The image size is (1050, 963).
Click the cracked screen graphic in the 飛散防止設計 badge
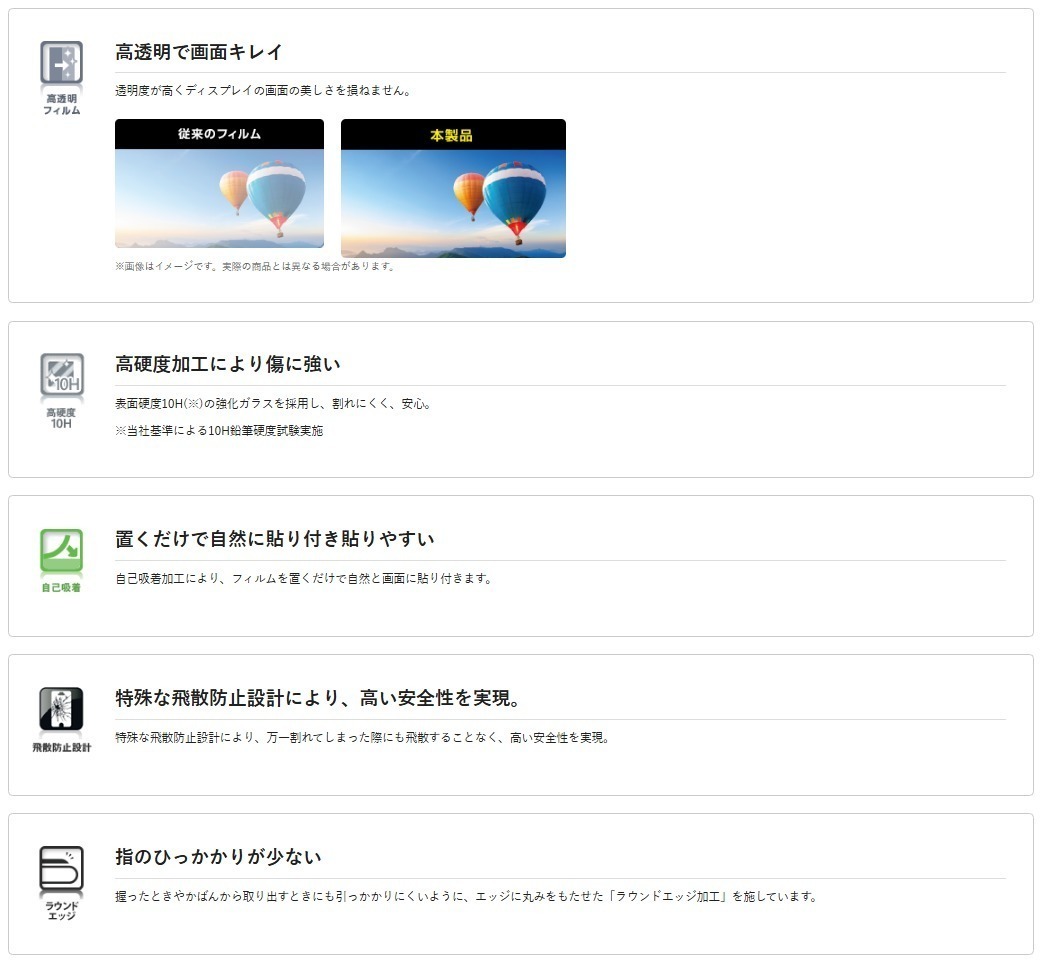(x=62, y=710)
